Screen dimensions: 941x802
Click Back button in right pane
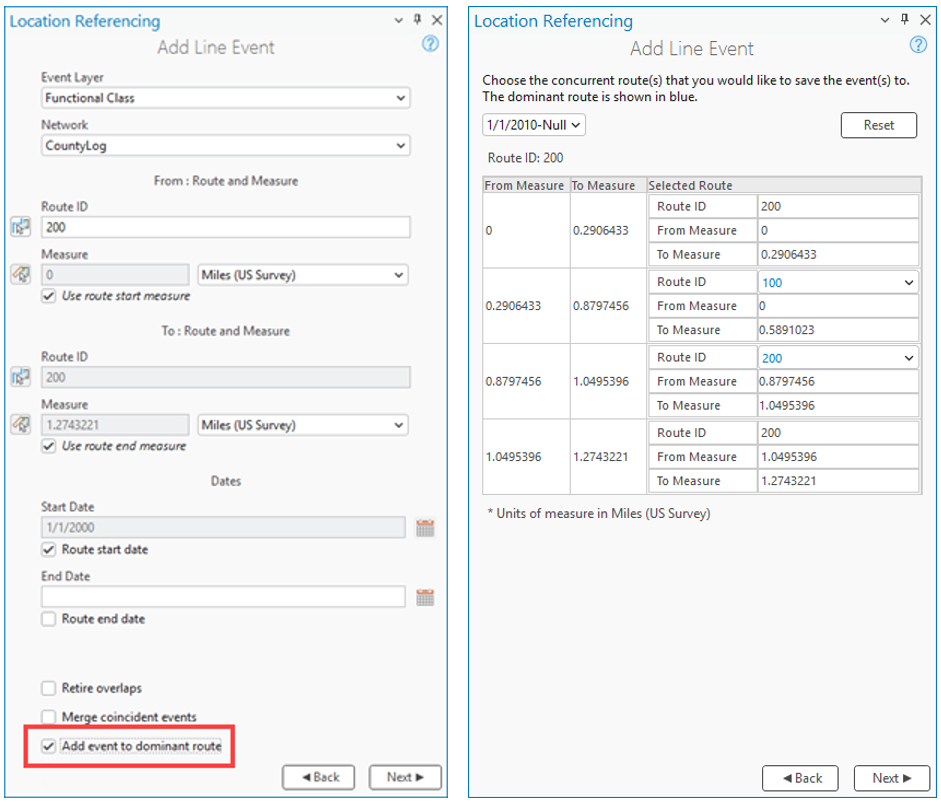[x=800, y=779]
